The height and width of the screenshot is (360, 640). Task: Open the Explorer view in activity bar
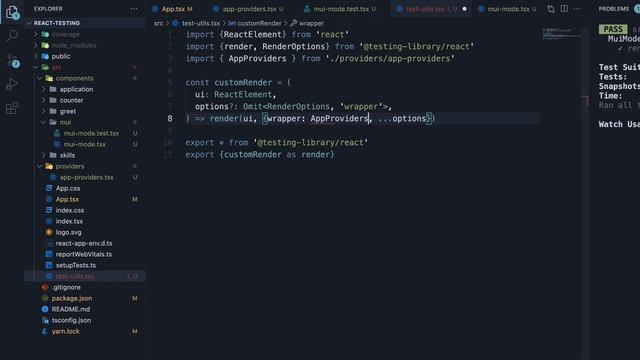point(12,12)
